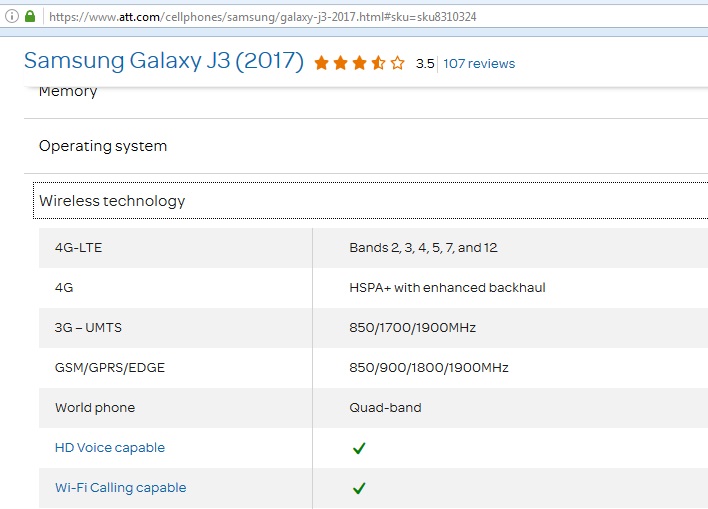This screenshot has width=708, height=509.
Task: Open the HD Voice capable link
Action: coord(110,448)
